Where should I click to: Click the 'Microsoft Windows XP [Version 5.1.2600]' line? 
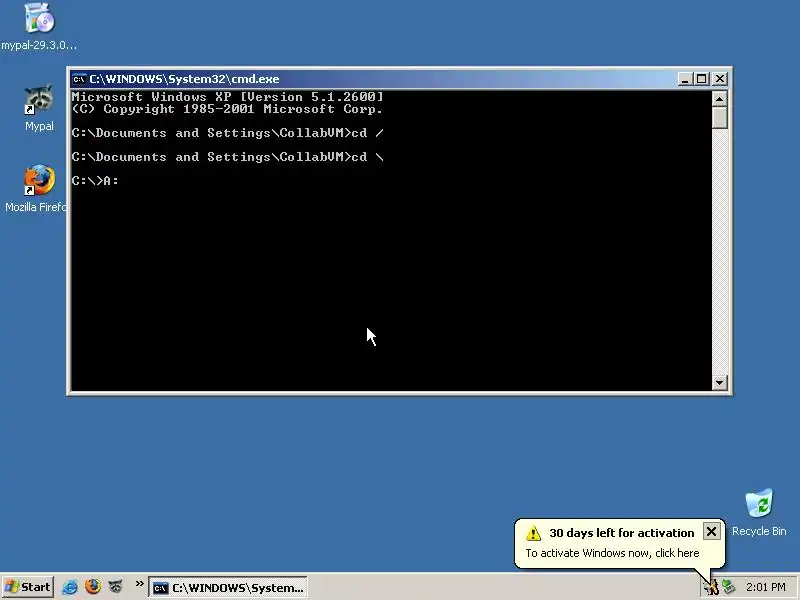point(227,96)
